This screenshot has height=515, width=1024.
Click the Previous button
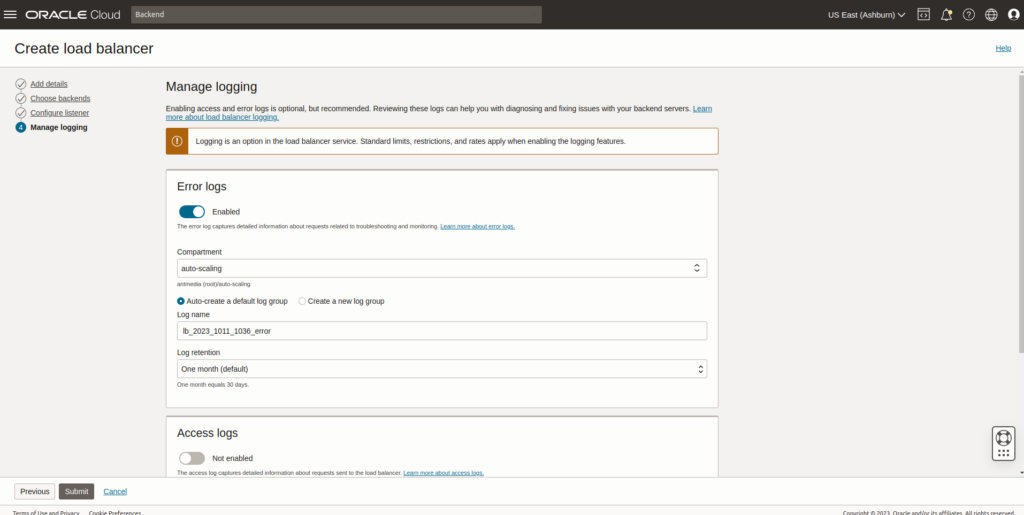tap(35, 492)
